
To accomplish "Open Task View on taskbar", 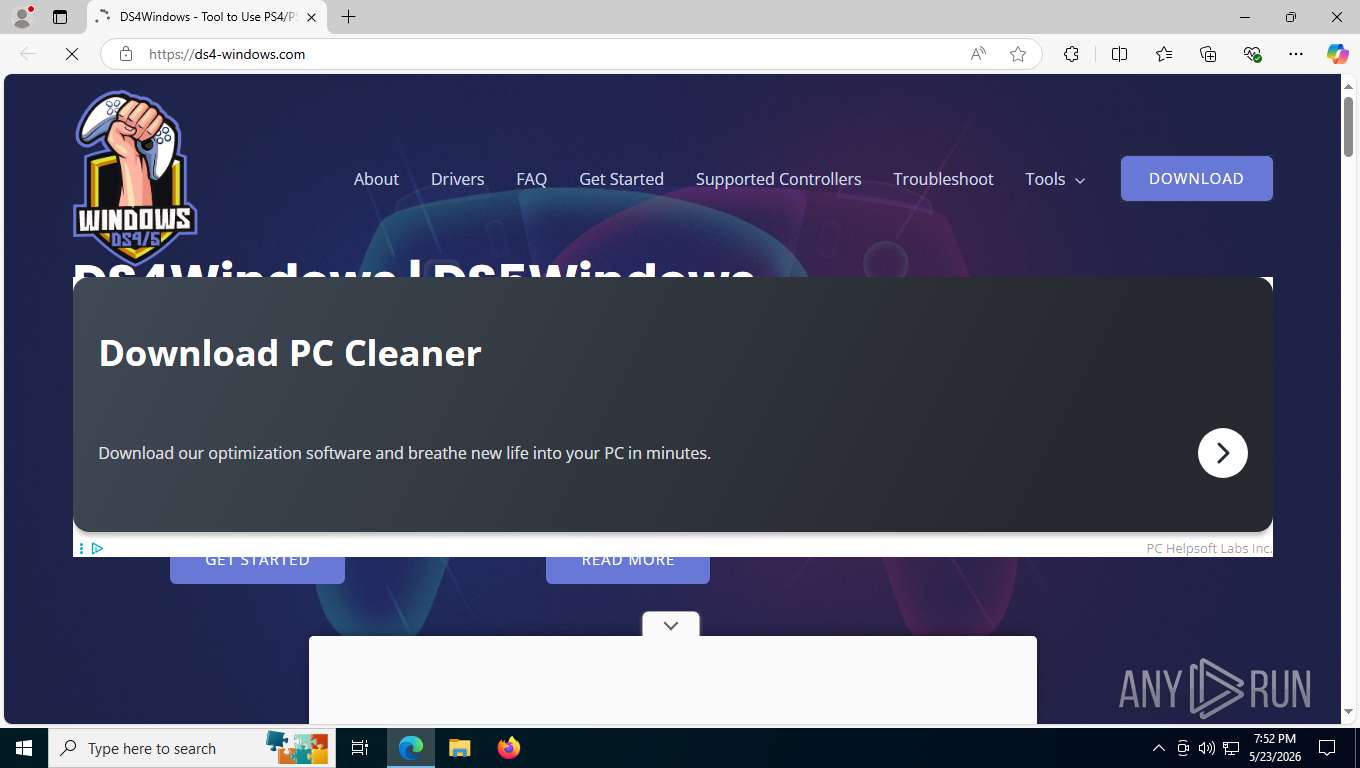I will pos(361,748).
